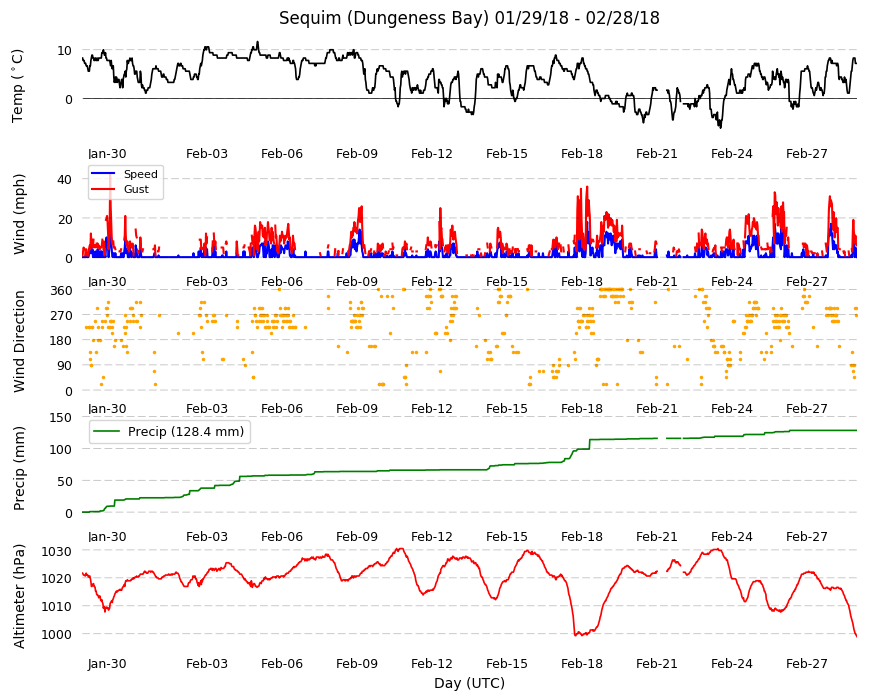Click Feb-09 tick under the temperature plot
The width and height of the screenshot is (870, 700).
[x=357, y=154]
